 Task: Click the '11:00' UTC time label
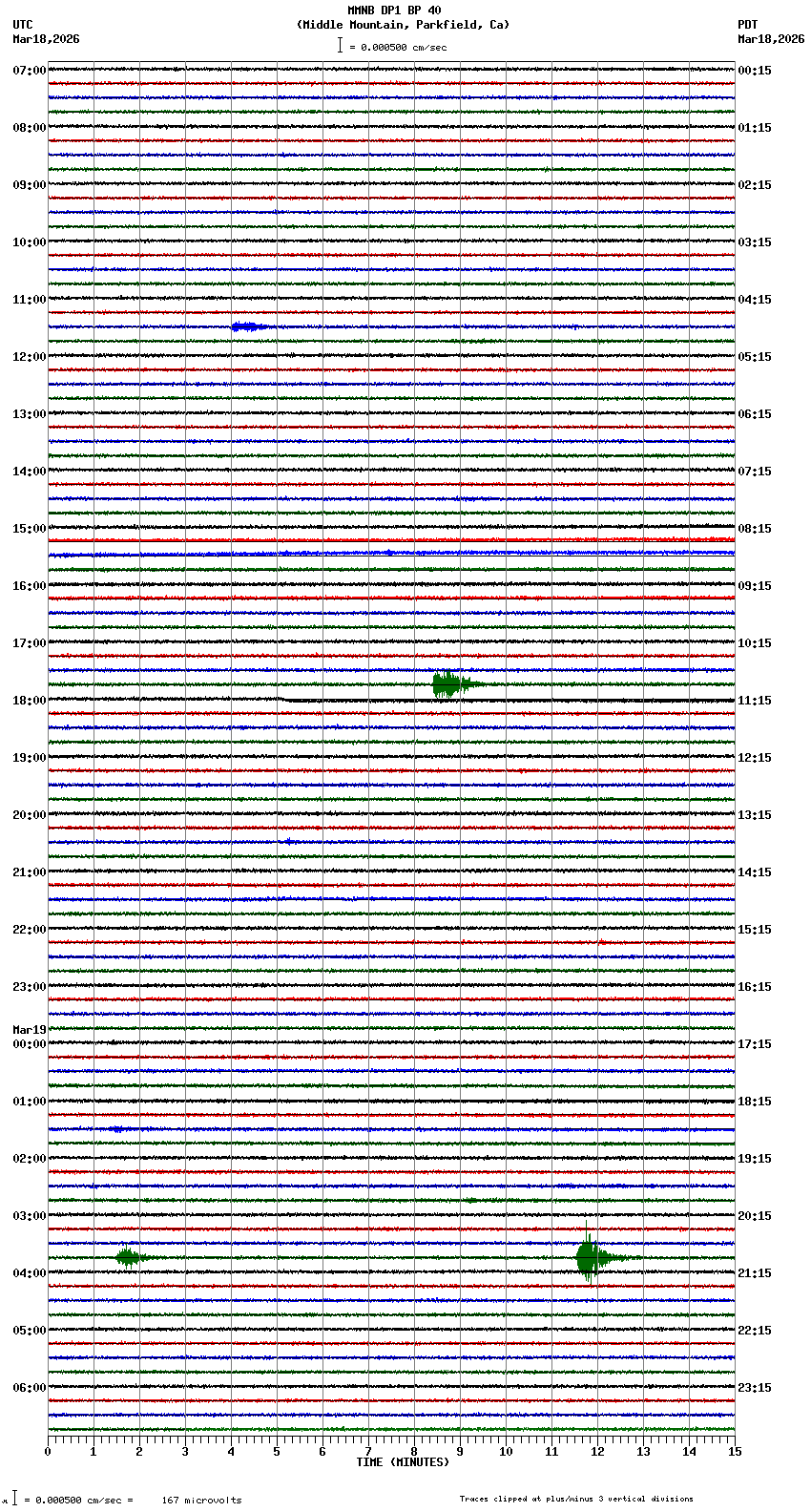click(30, 300)
